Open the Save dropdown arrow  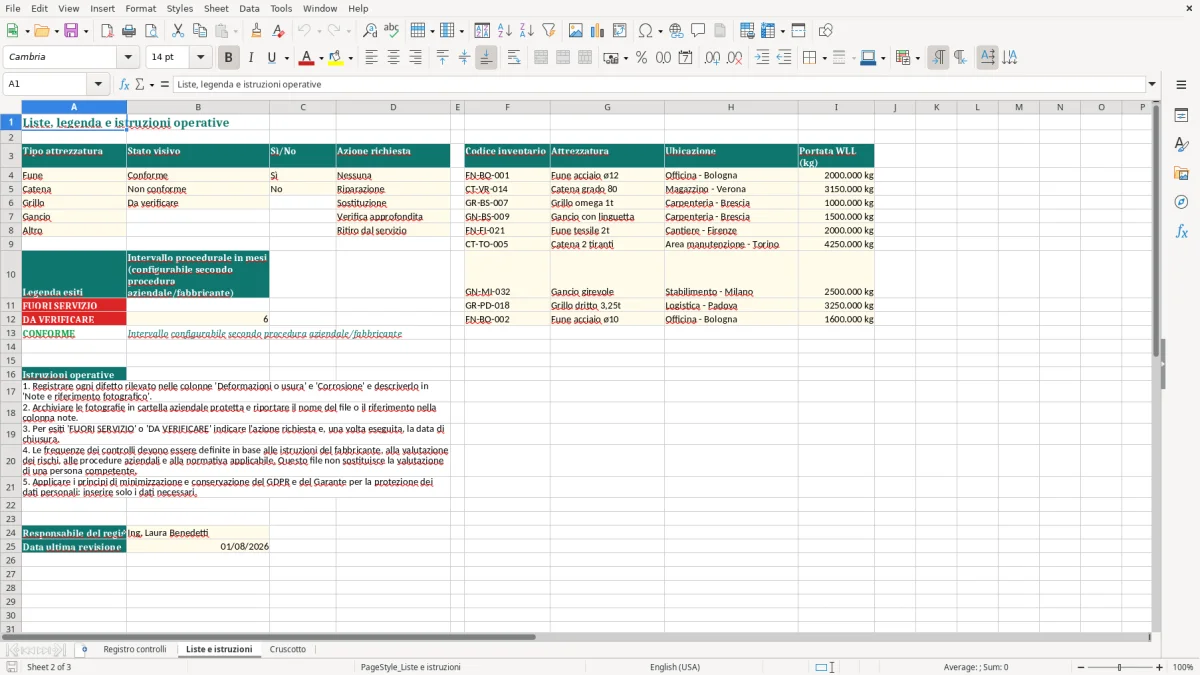(x=85, y=31)
